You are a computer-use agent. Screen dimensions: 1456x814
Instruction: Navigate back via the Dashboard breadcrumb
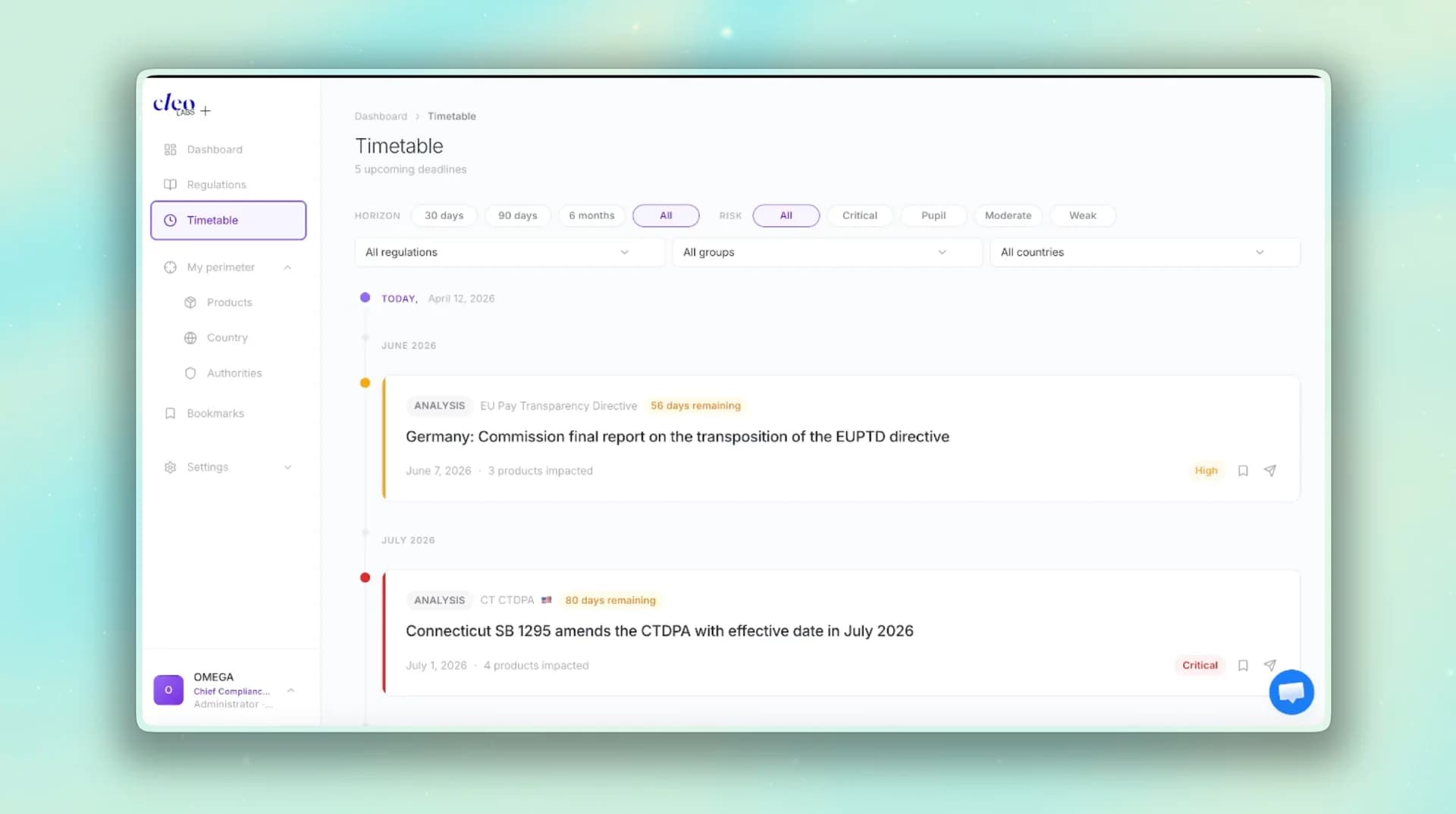381,116
